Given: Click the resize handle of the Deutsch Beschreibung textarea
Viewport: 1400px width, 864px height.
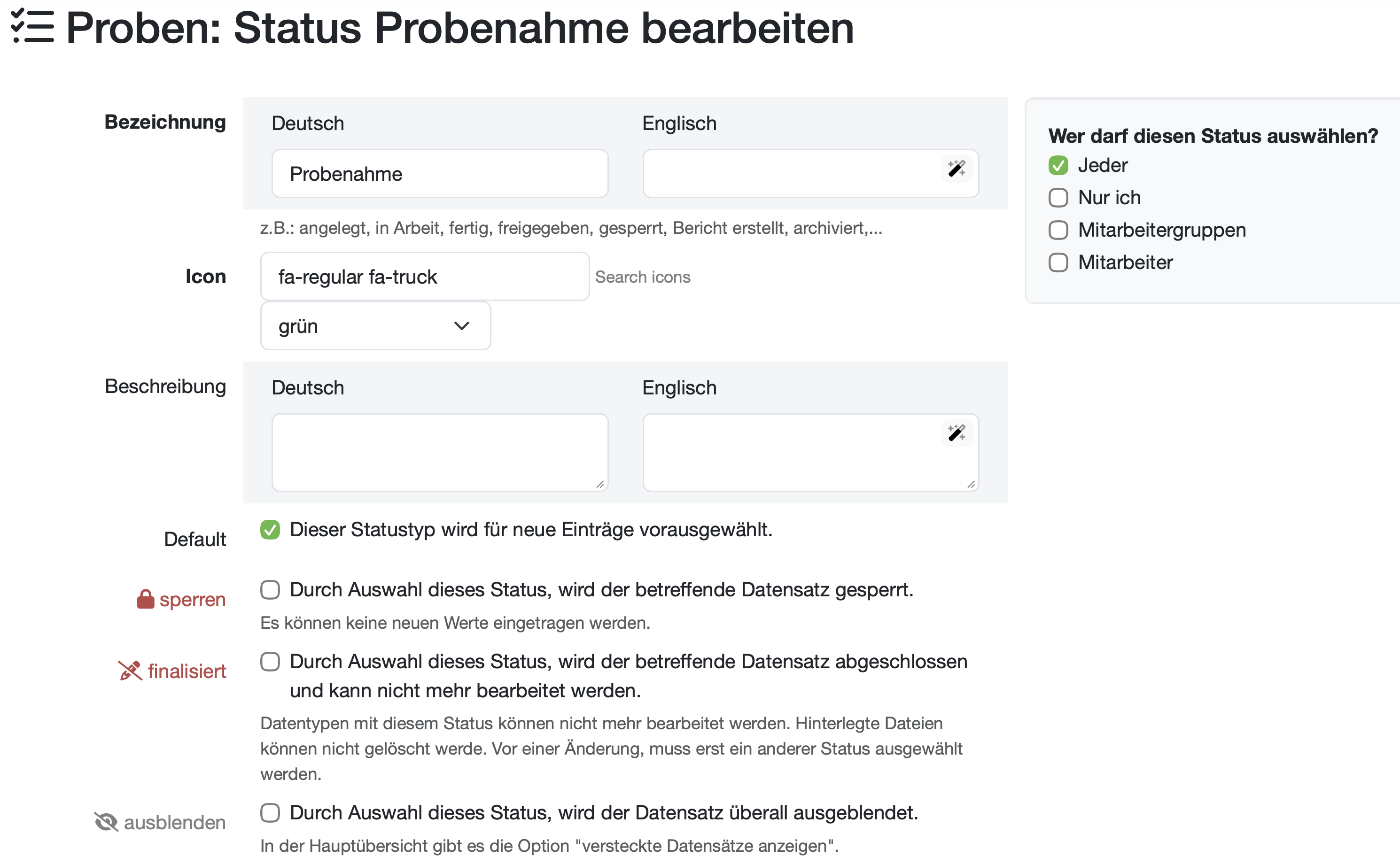Looking at the screenshot, I should tap(599, 484).
